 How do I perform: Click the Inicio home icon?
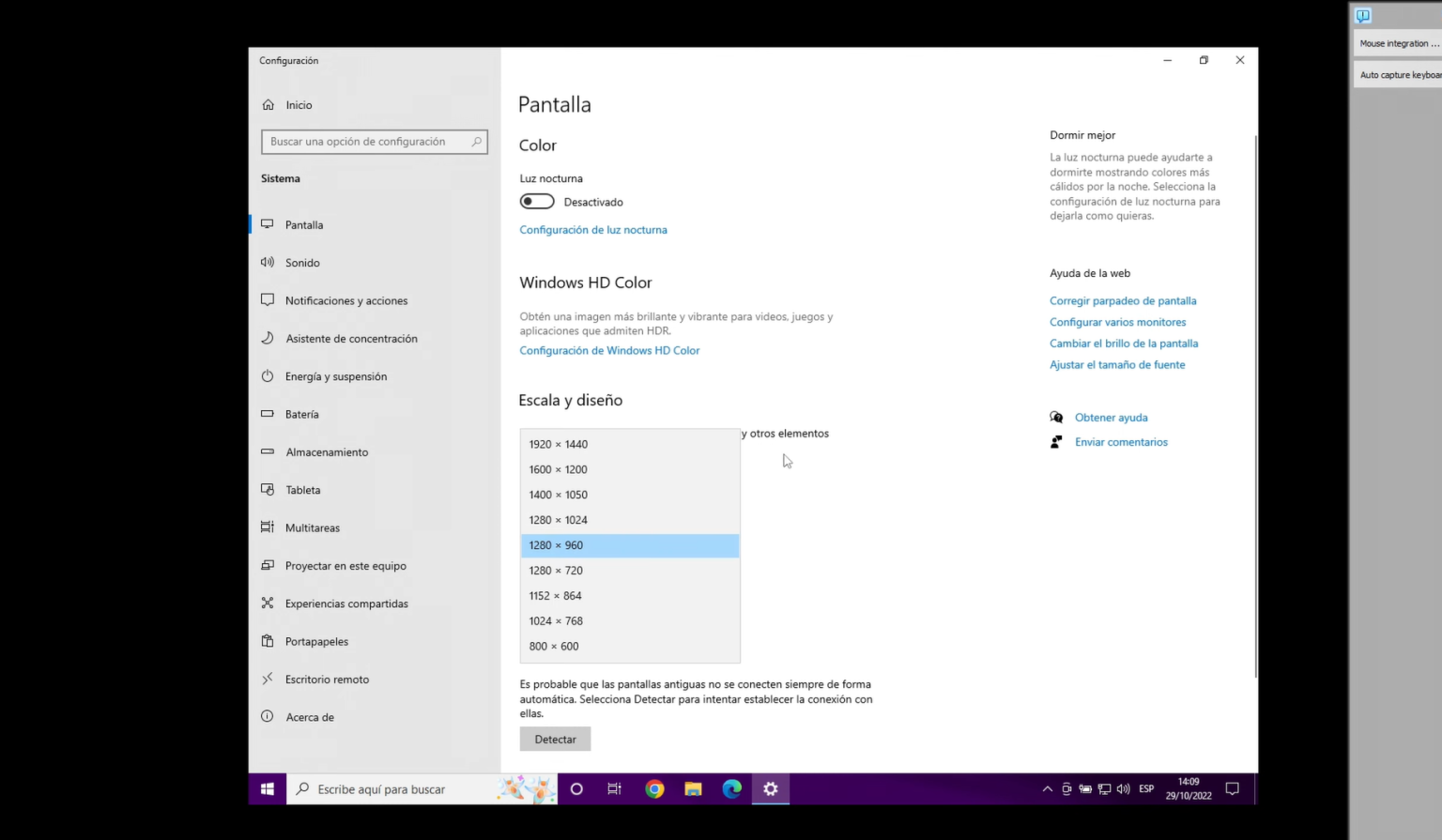click(268, 105)
